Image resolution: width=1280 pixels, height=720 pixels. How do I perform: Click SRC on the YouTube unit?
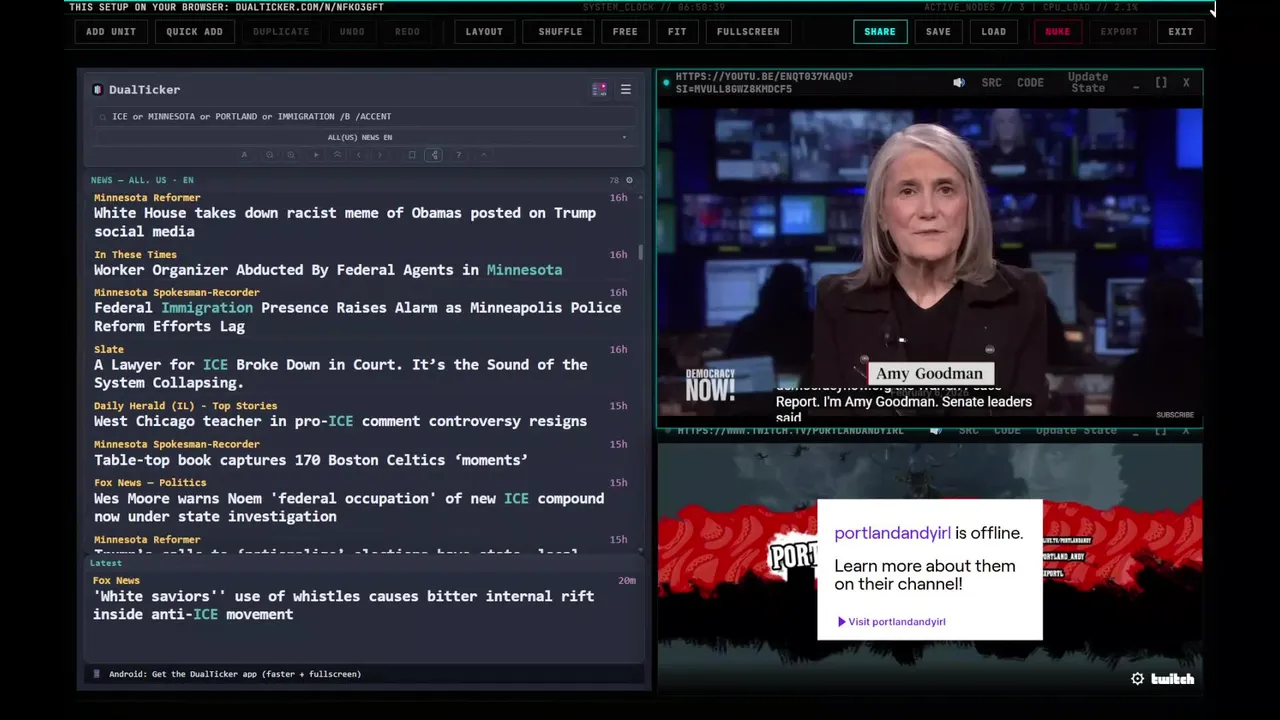[x=991, y=83]
